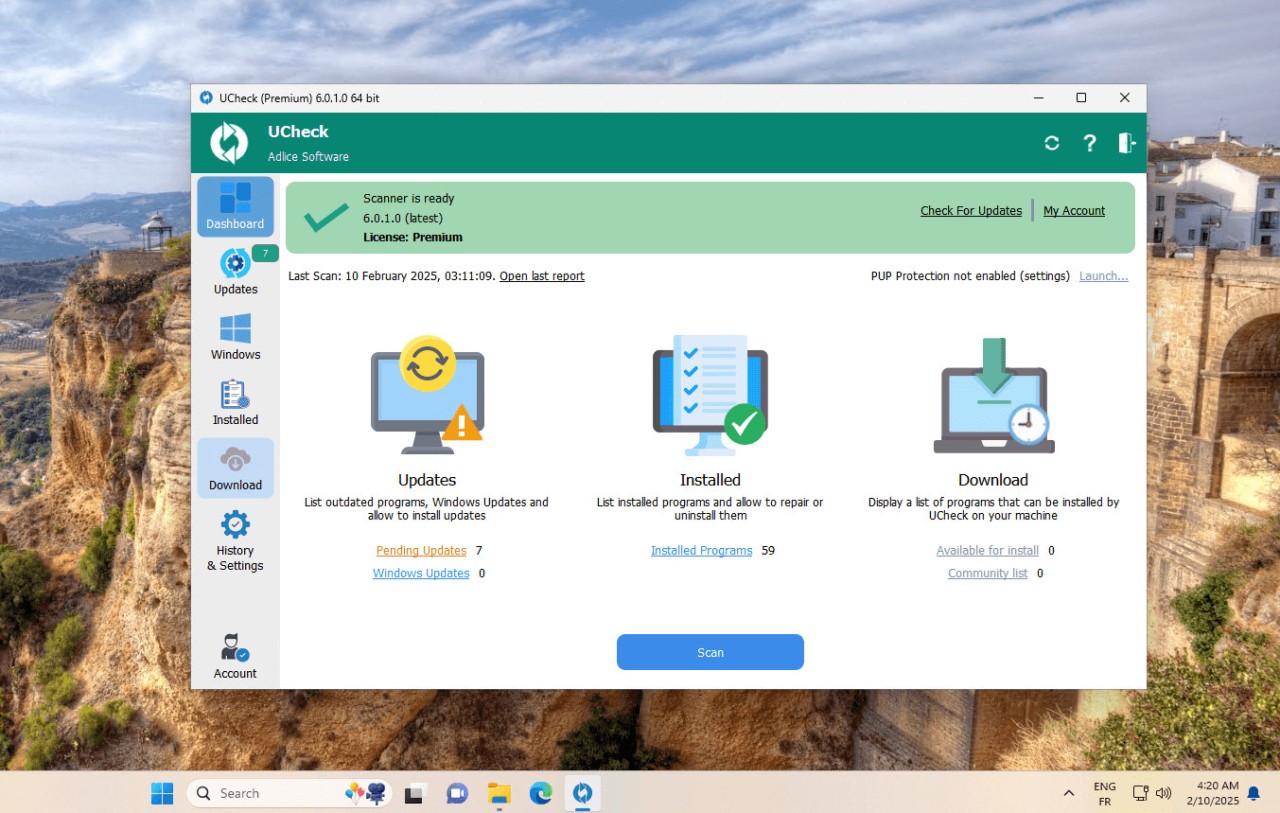Refresh UCheck using the sync icon
This screenshot has height=813, width=1280.
(x=1051, y=142)
